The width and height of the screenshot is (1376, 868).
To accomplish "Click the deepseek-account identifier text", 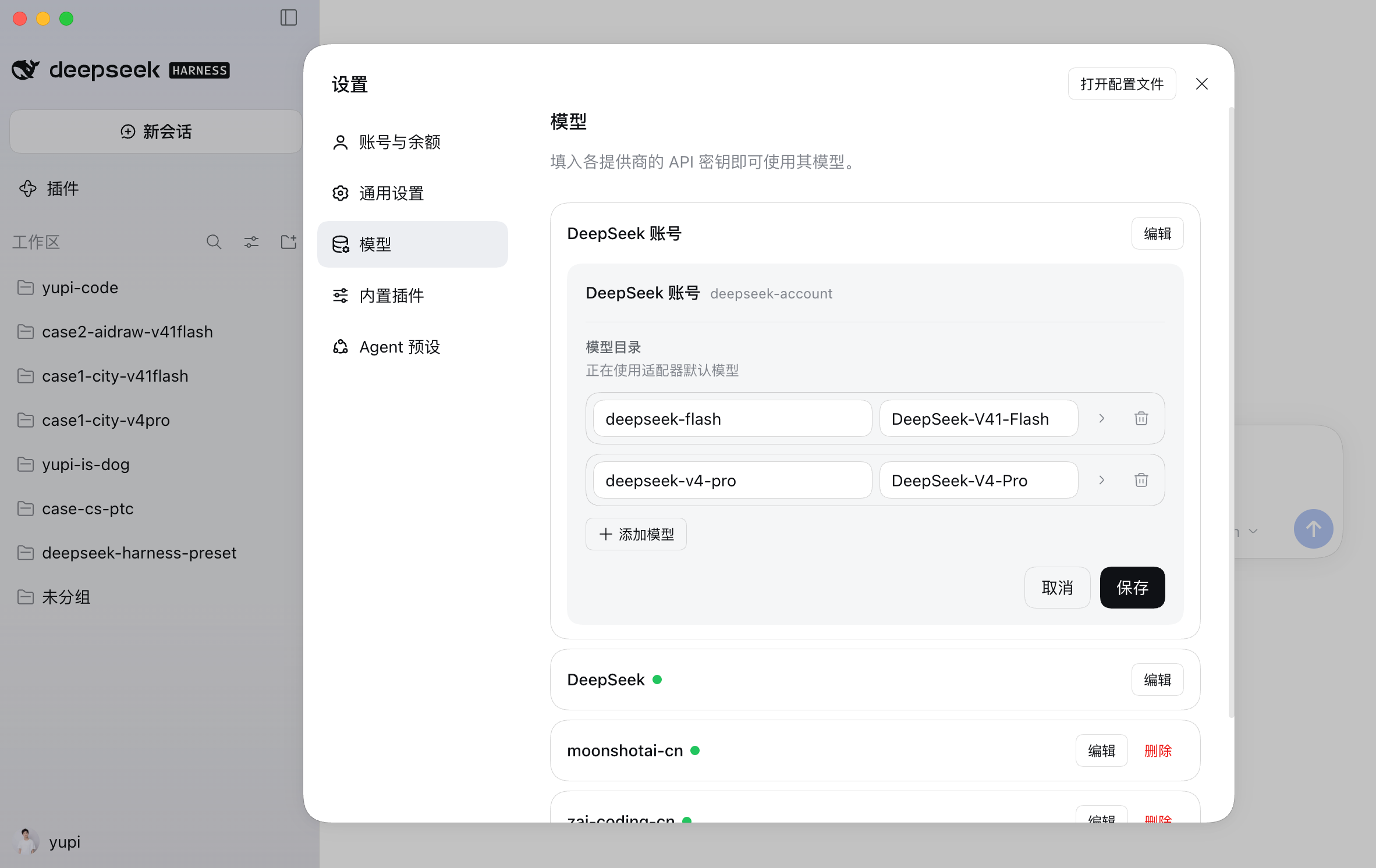I will tap(771, 294).
